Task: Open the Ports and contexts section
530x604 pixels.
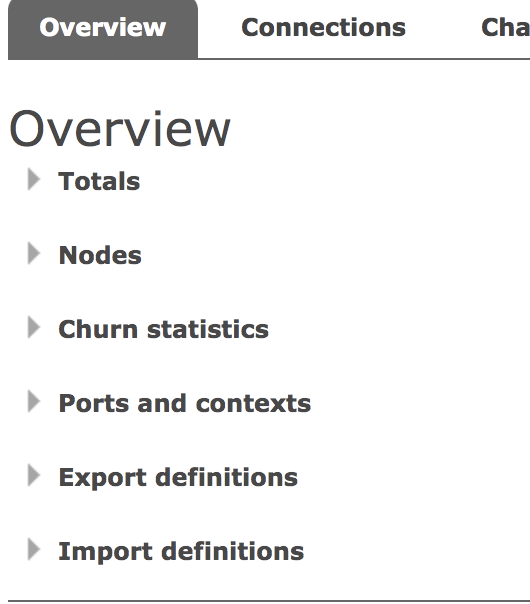Action: pos(184,403)
